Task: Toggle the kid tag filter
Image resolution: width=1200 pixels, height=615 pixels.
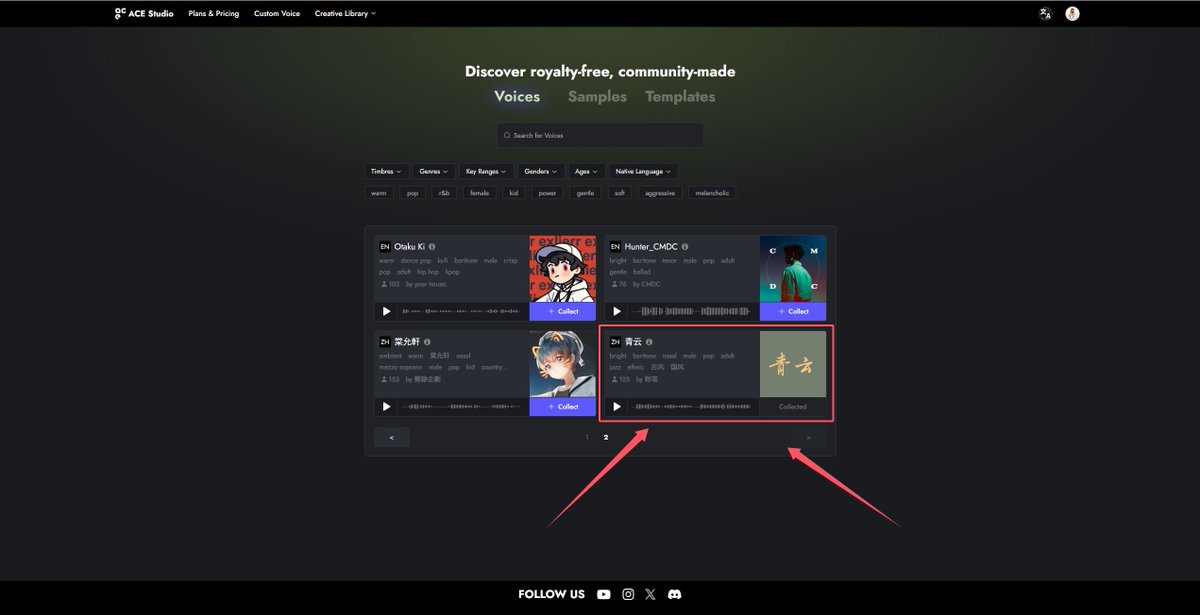Action: (x=514, y=193)
